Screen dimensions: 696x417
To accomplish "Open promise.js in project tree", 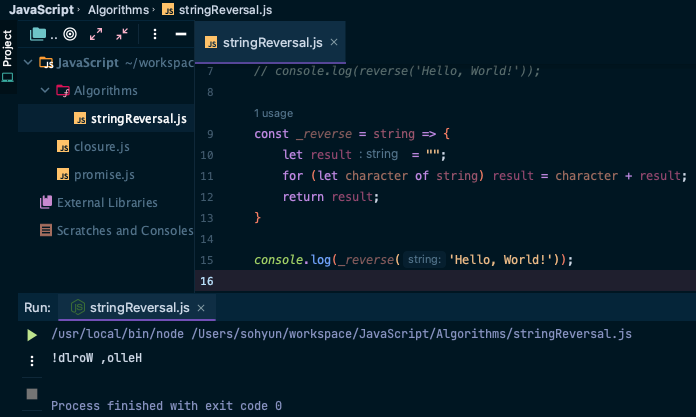I will 107,175.
